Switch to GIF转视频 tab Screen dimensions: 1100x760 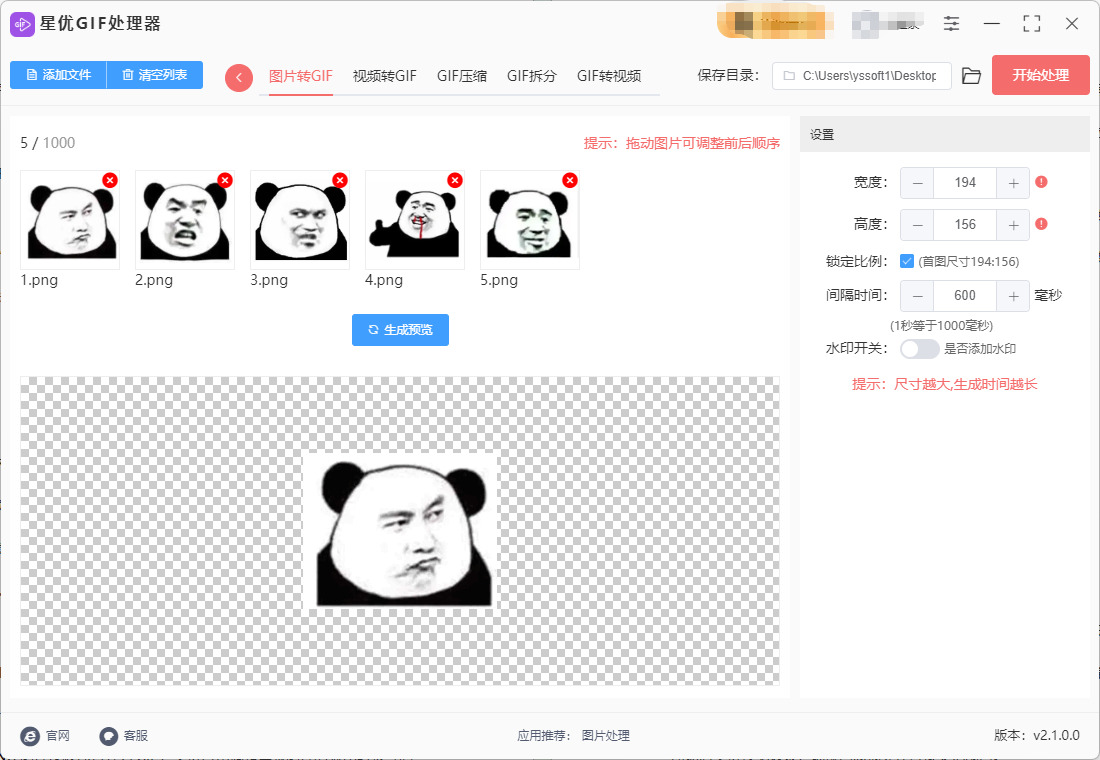coord(609,76)
